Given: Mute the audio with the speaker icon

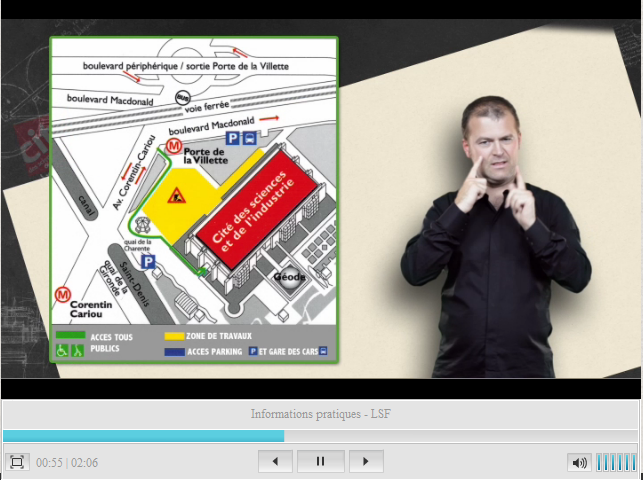Looking at the screenshot, I should (x=579, y=462).
